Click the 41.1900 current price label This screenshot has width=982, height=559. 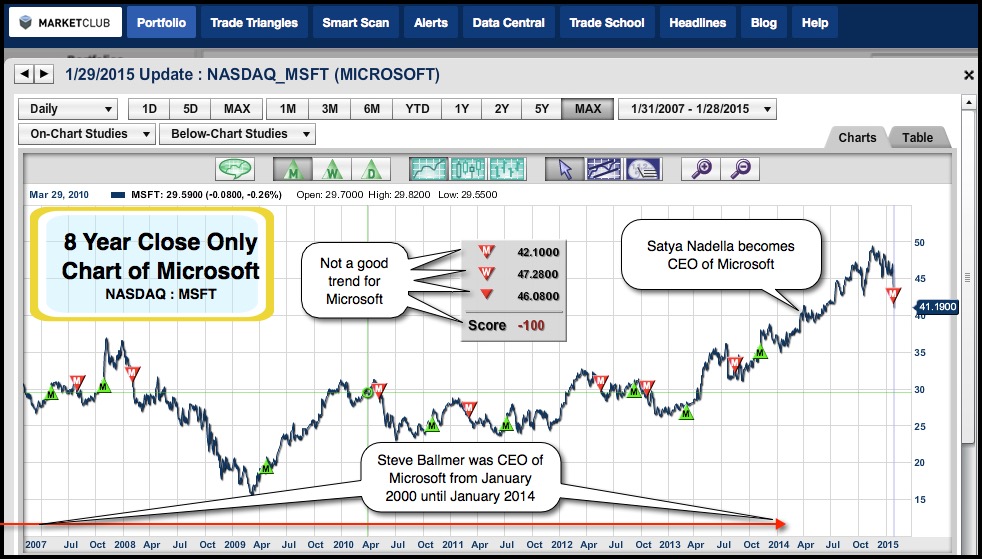(x=937, y=307)
